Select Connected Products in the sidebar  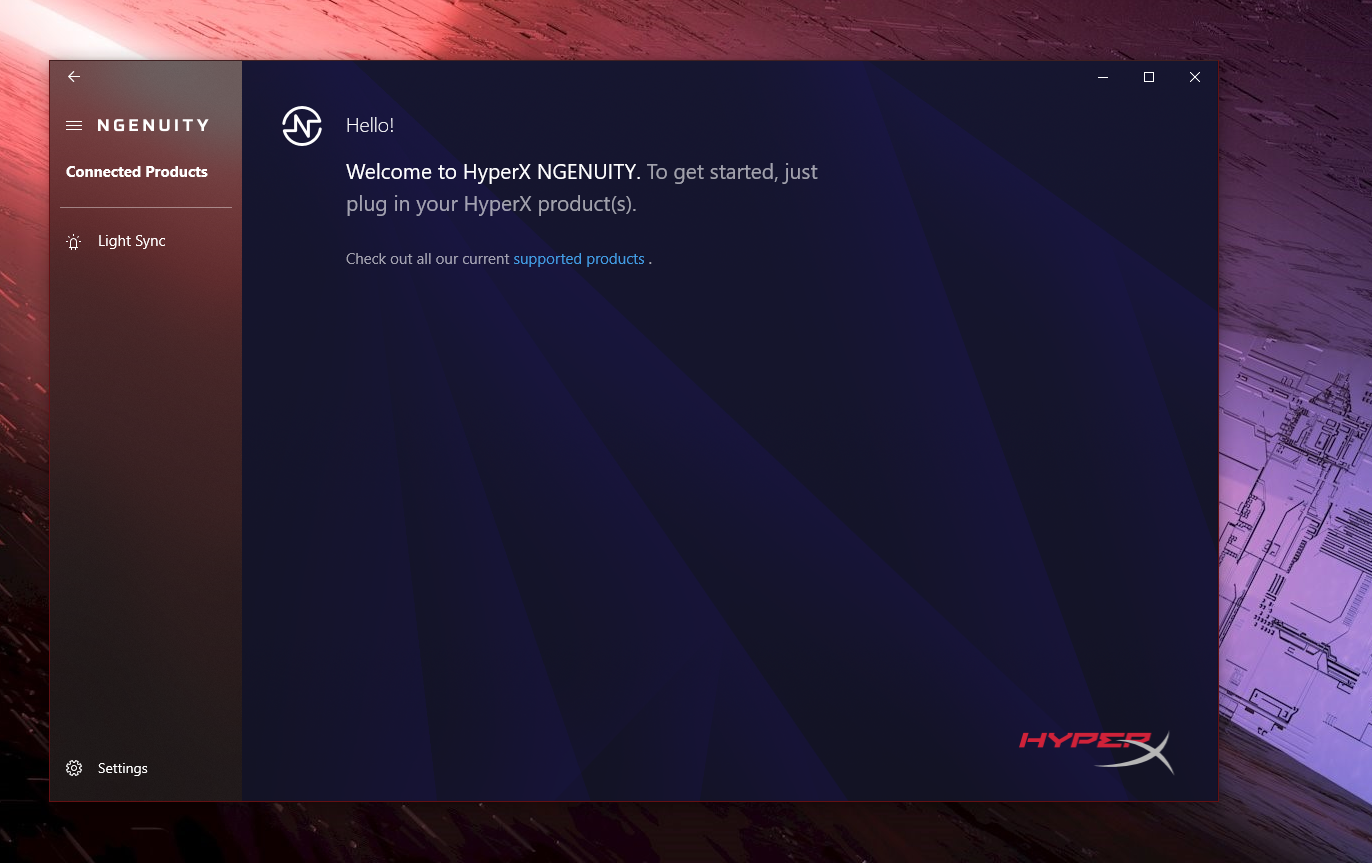point(137,172)
